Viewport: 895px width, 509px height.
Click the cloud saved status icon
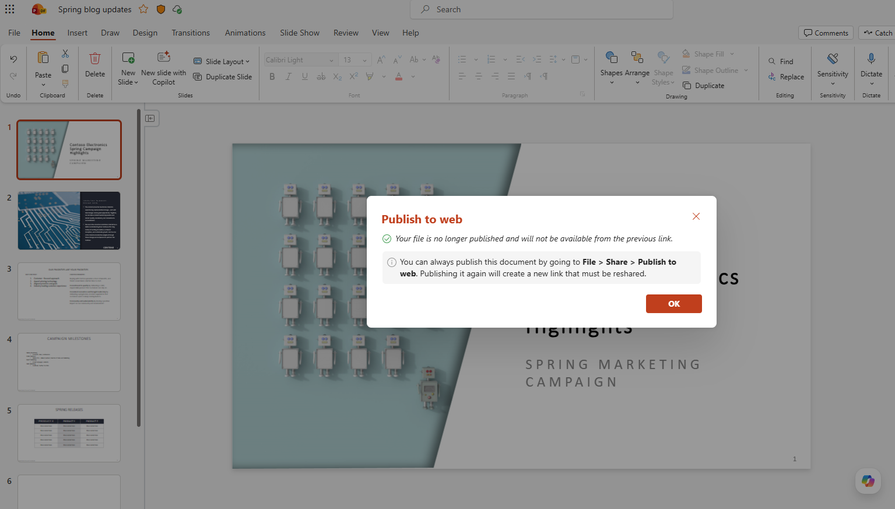[178, 9]
